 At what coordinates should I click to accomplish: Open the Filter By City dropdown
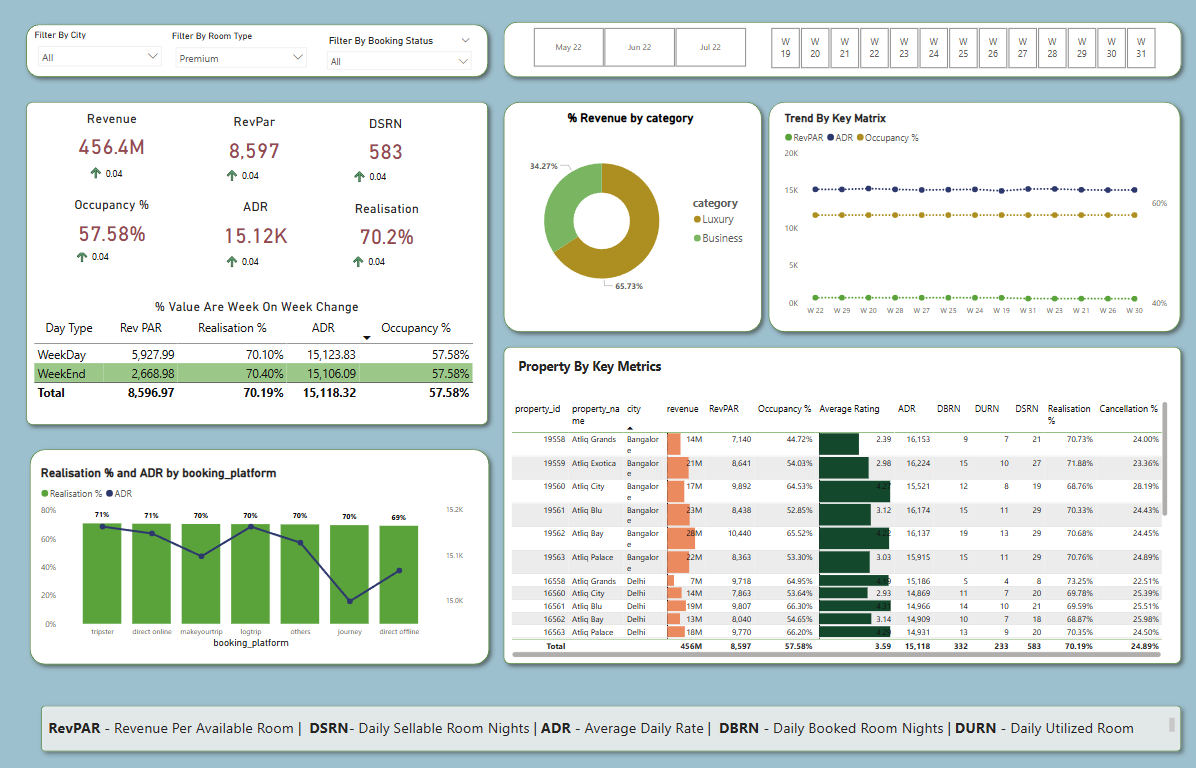tap(98, 57)
